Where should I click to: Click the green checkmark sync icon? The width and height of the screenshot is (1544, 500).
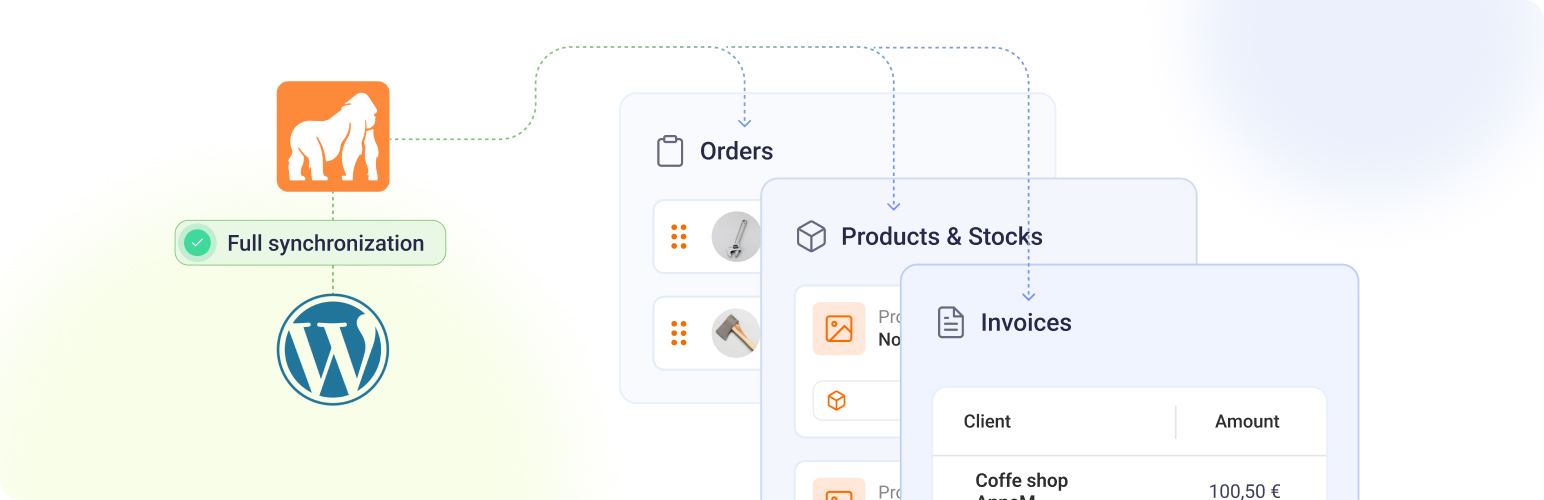pyautogui.click(x=198, y=243)
